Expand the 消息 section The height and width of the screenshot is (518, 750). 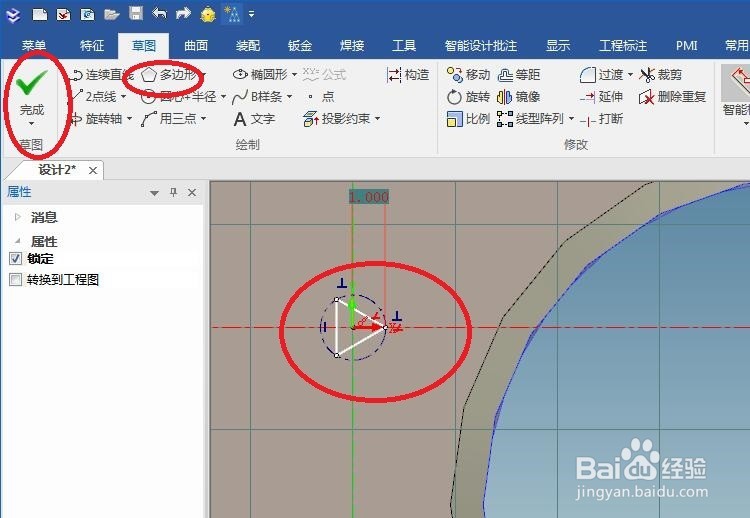18,217
